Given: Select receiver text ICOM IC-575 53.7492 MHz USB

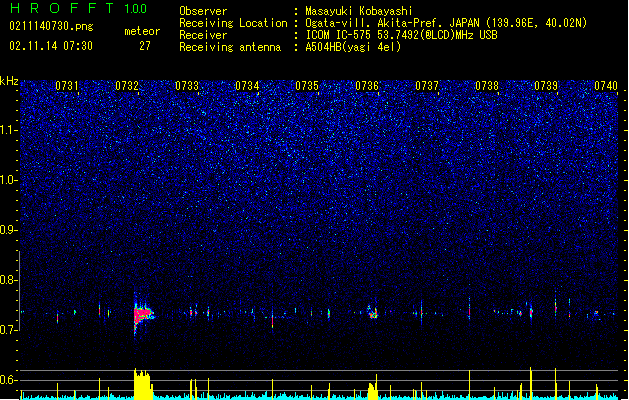Looking at the screenshot, I should pyautogui.click(x=401, y=35).
